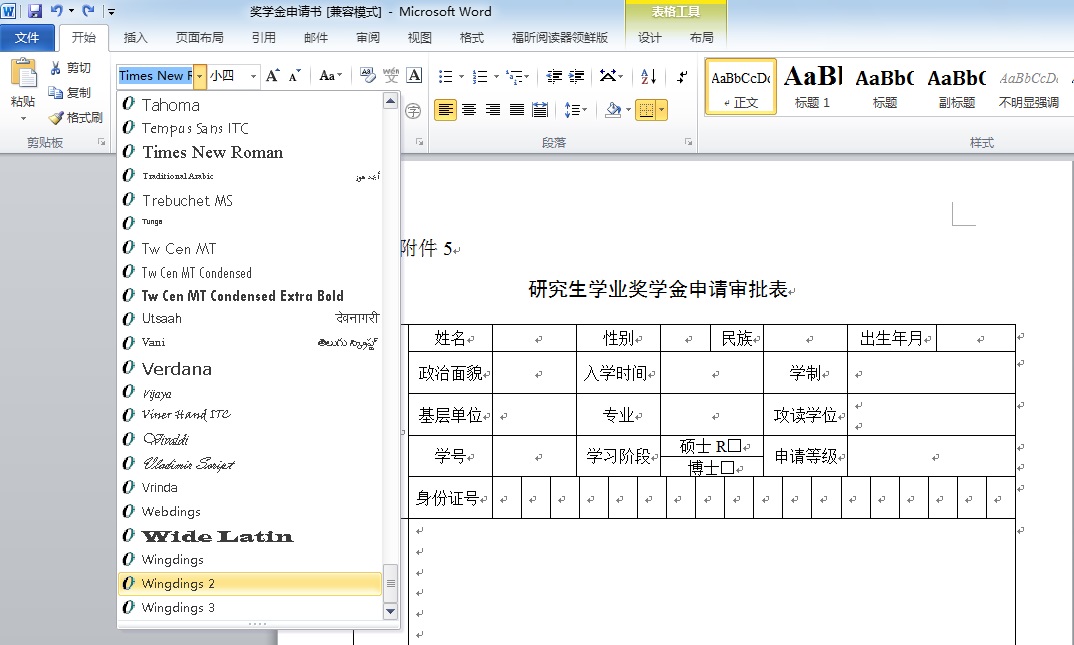Click the phonetic guide icon

(x=391, y=75)
